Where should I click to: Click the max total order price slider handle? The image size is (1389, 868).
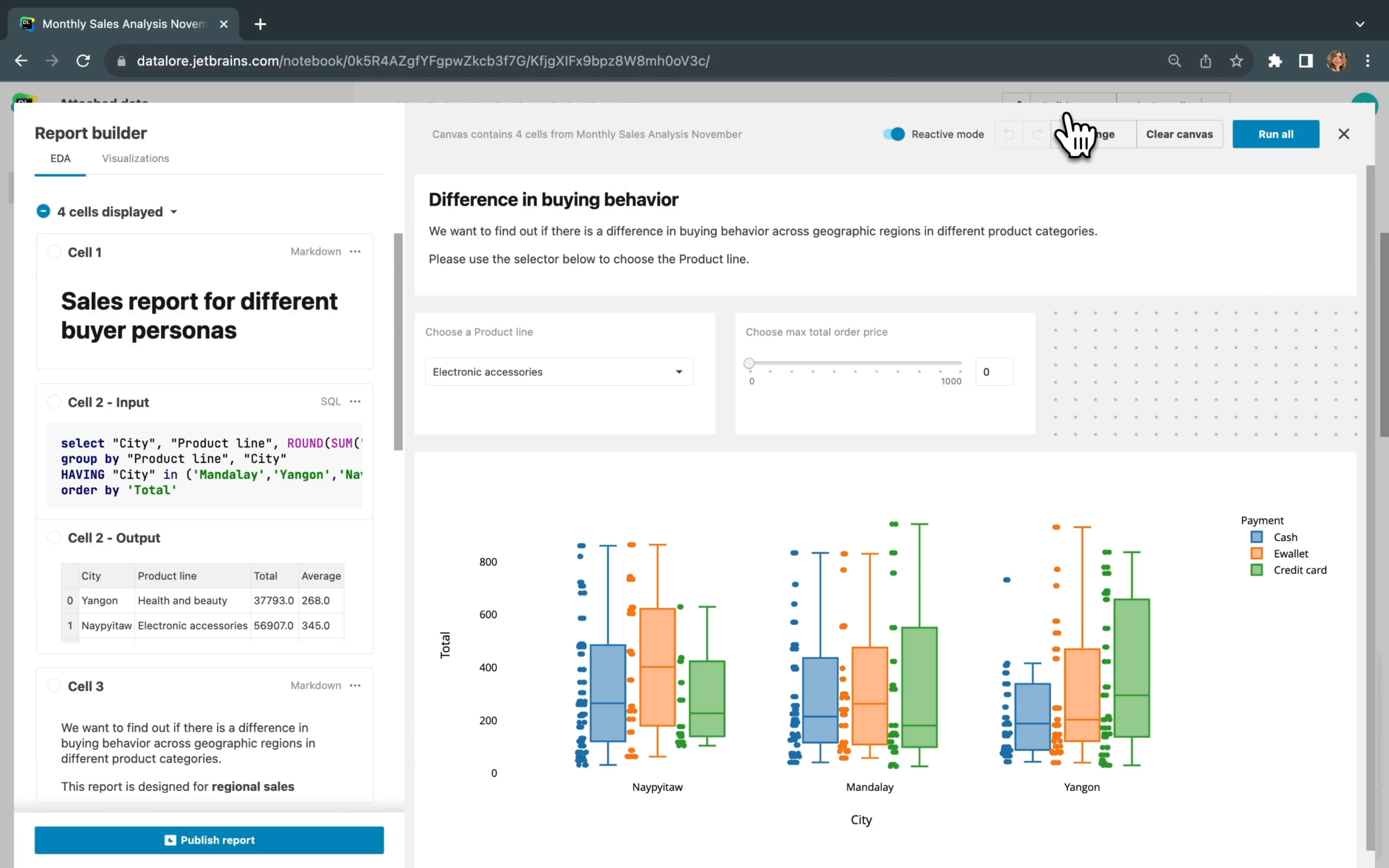748,363
